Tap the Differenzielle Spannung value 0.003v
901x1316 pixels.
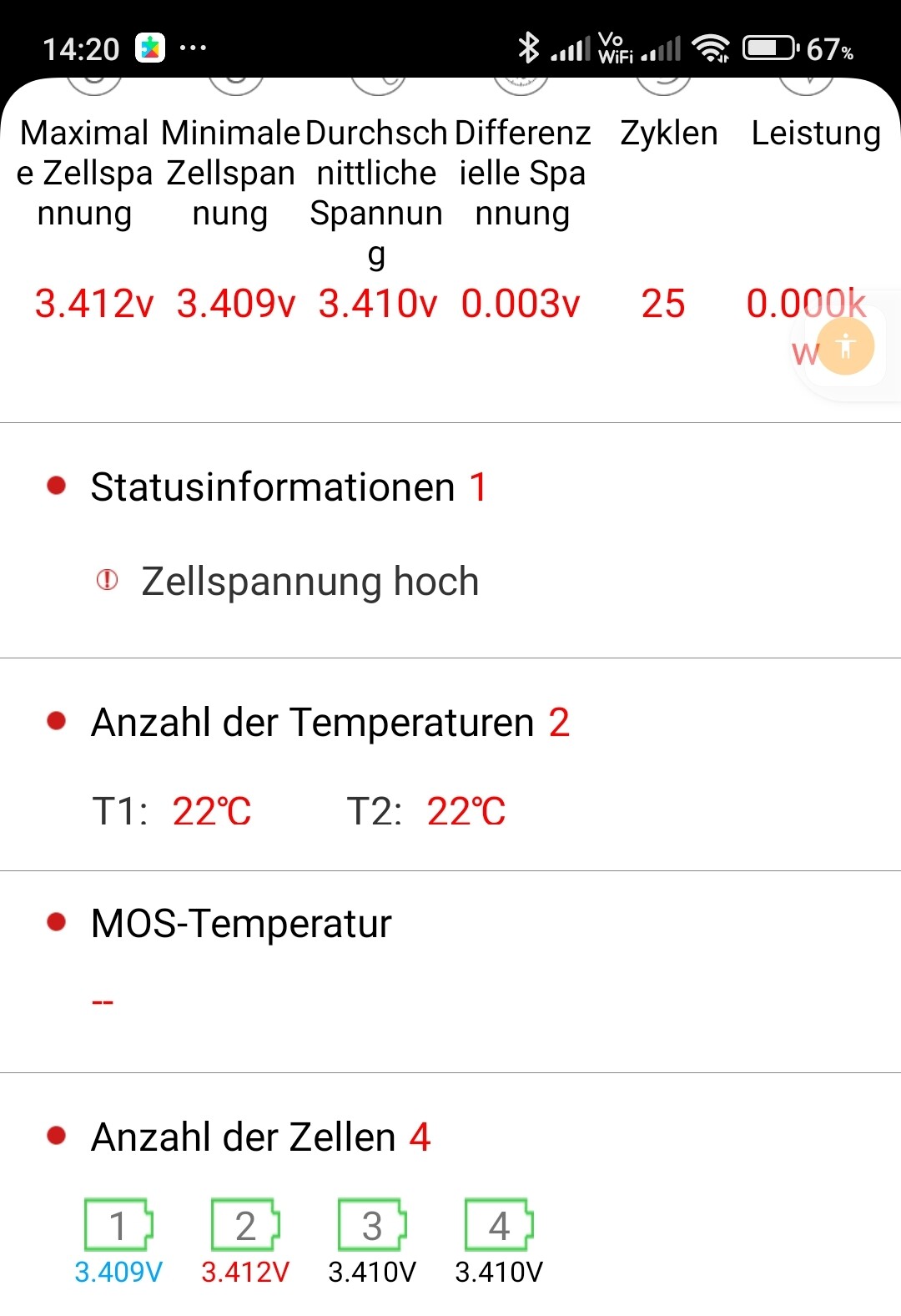pyautogui.click(x=521, y=304)
